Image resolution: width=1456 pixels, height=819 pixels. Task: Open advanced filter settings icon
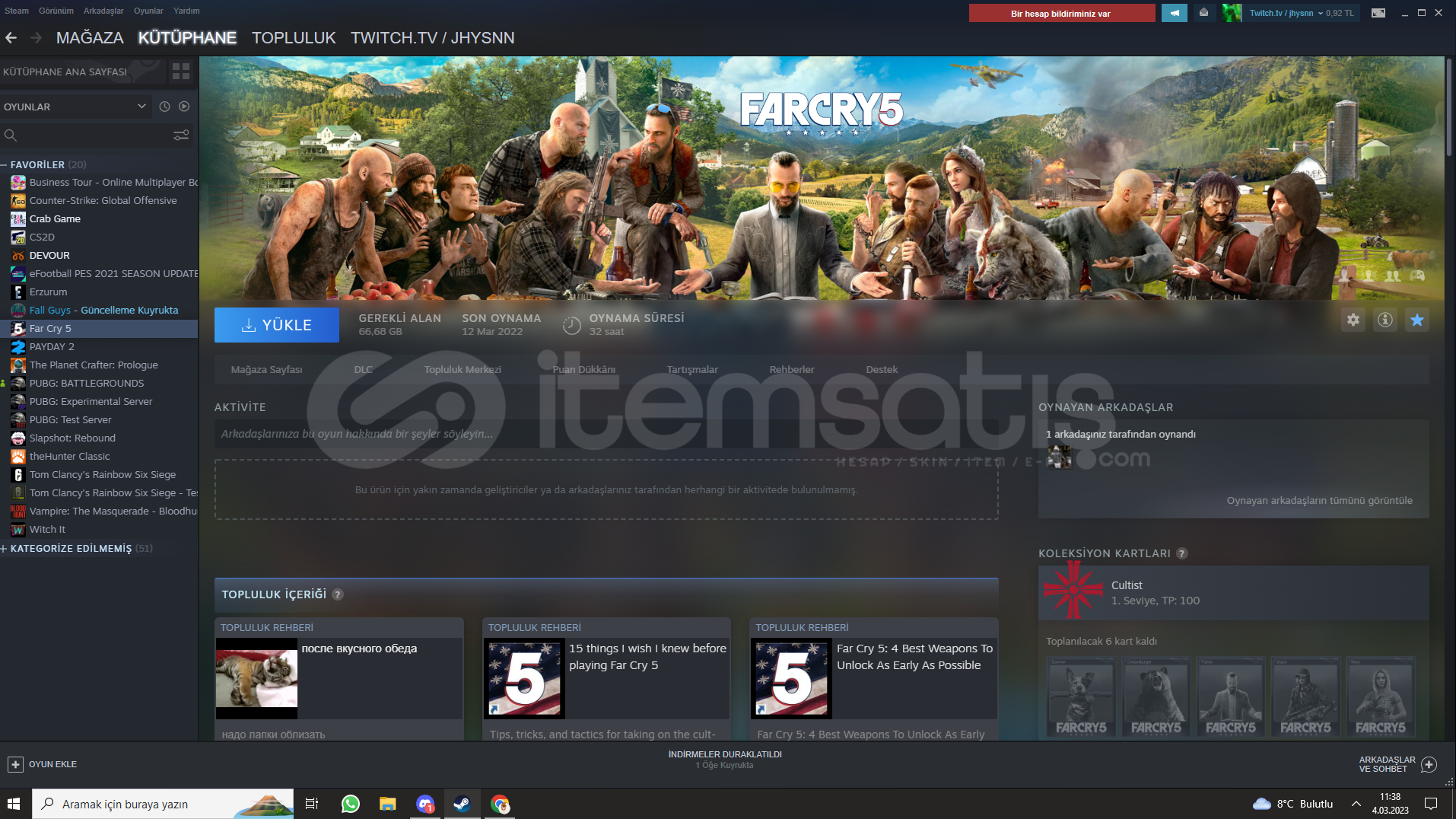181,135
